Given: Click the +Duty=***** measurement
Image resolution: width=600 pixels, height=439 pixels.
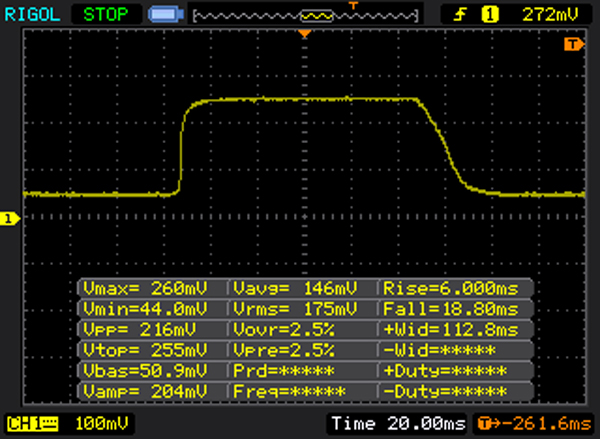Looking at the screenshot, I should (x=445, y=370).
